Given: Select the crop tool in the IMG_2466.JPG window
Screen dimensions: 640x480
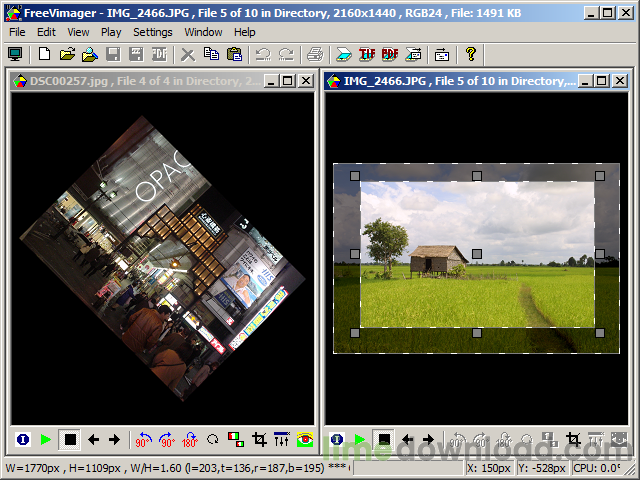Looking at the screenshot, I should pos(573,439).
